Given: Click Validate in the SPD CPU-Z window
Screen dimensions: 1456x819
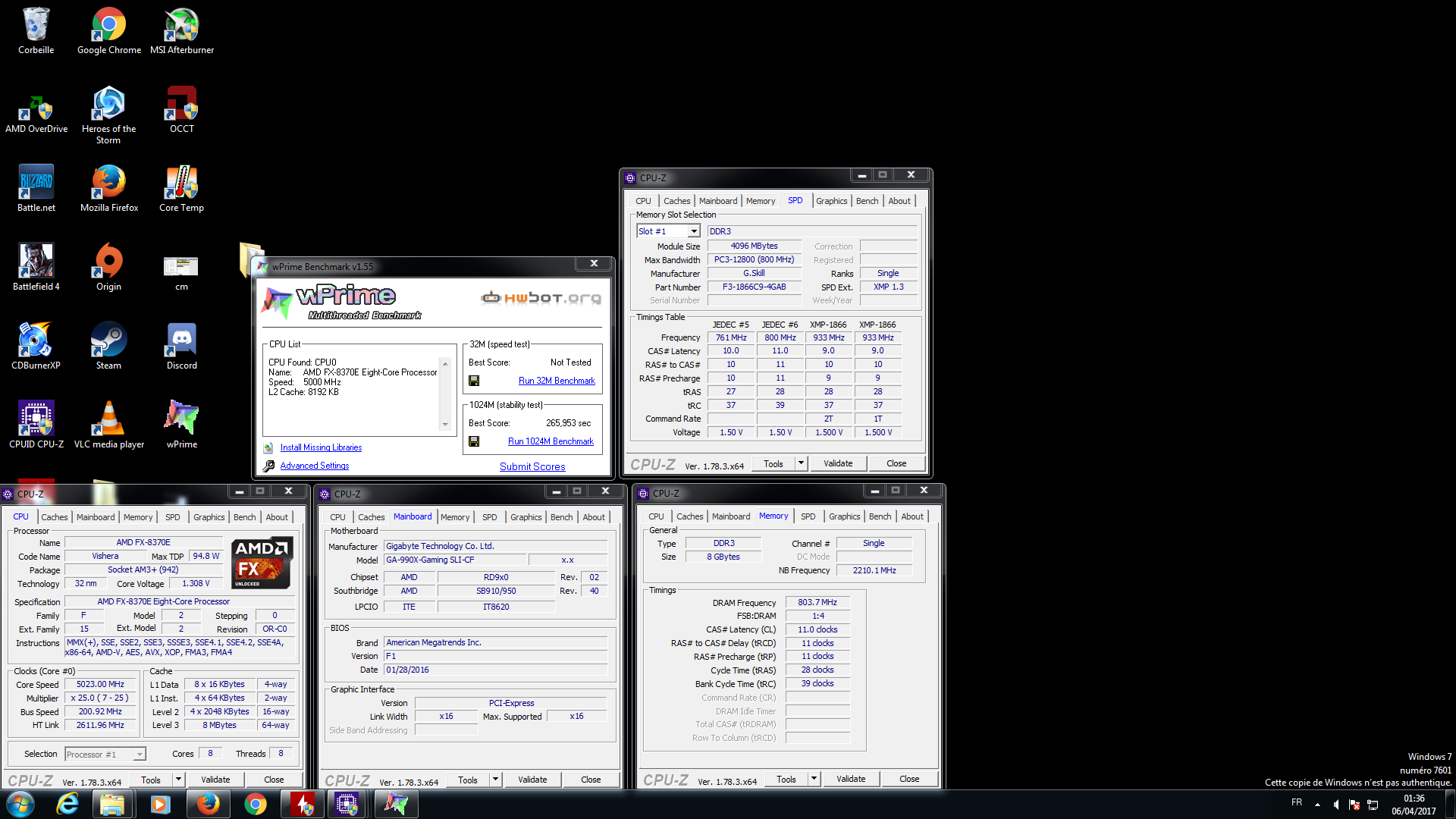Looking at the screenshot, I should coord(838,463).
